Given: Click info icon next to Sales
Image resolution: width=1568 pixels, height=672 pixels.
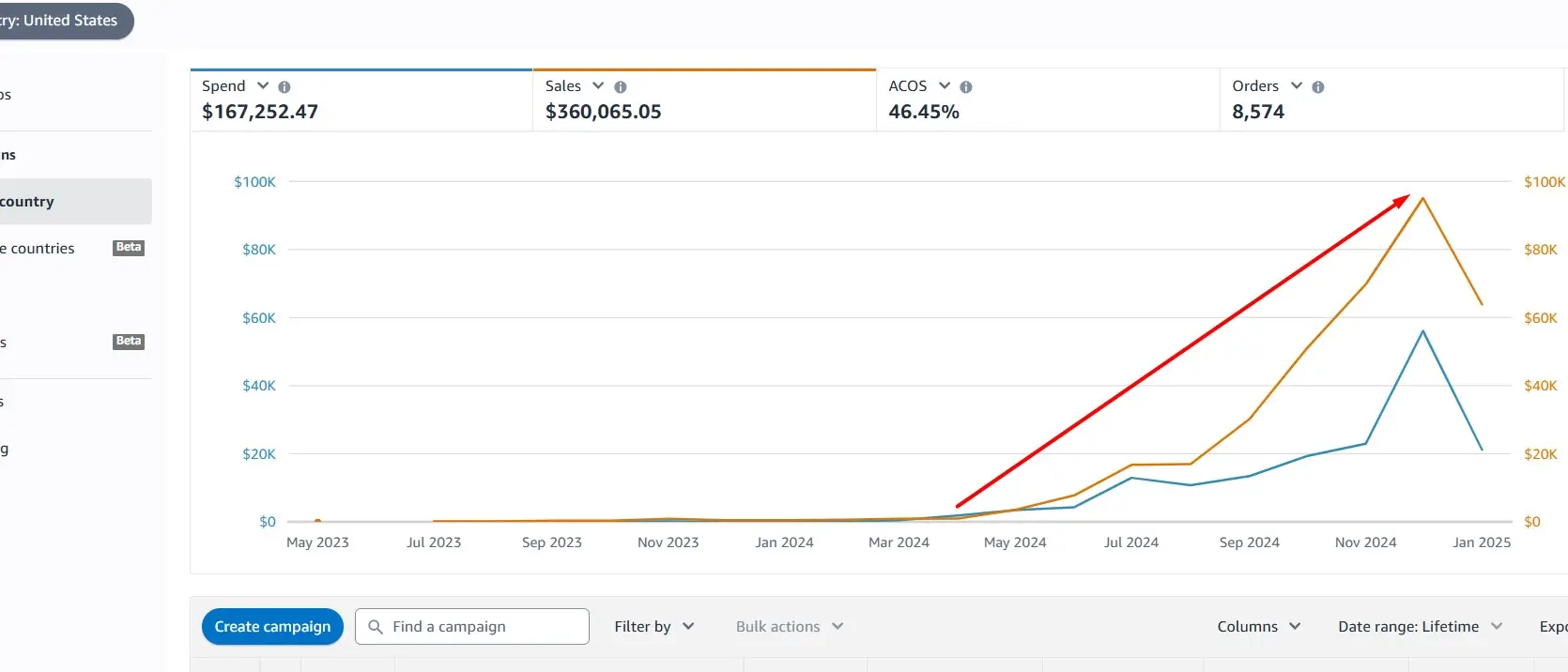Looking at the screenshot, I should (x=621, y=86).
